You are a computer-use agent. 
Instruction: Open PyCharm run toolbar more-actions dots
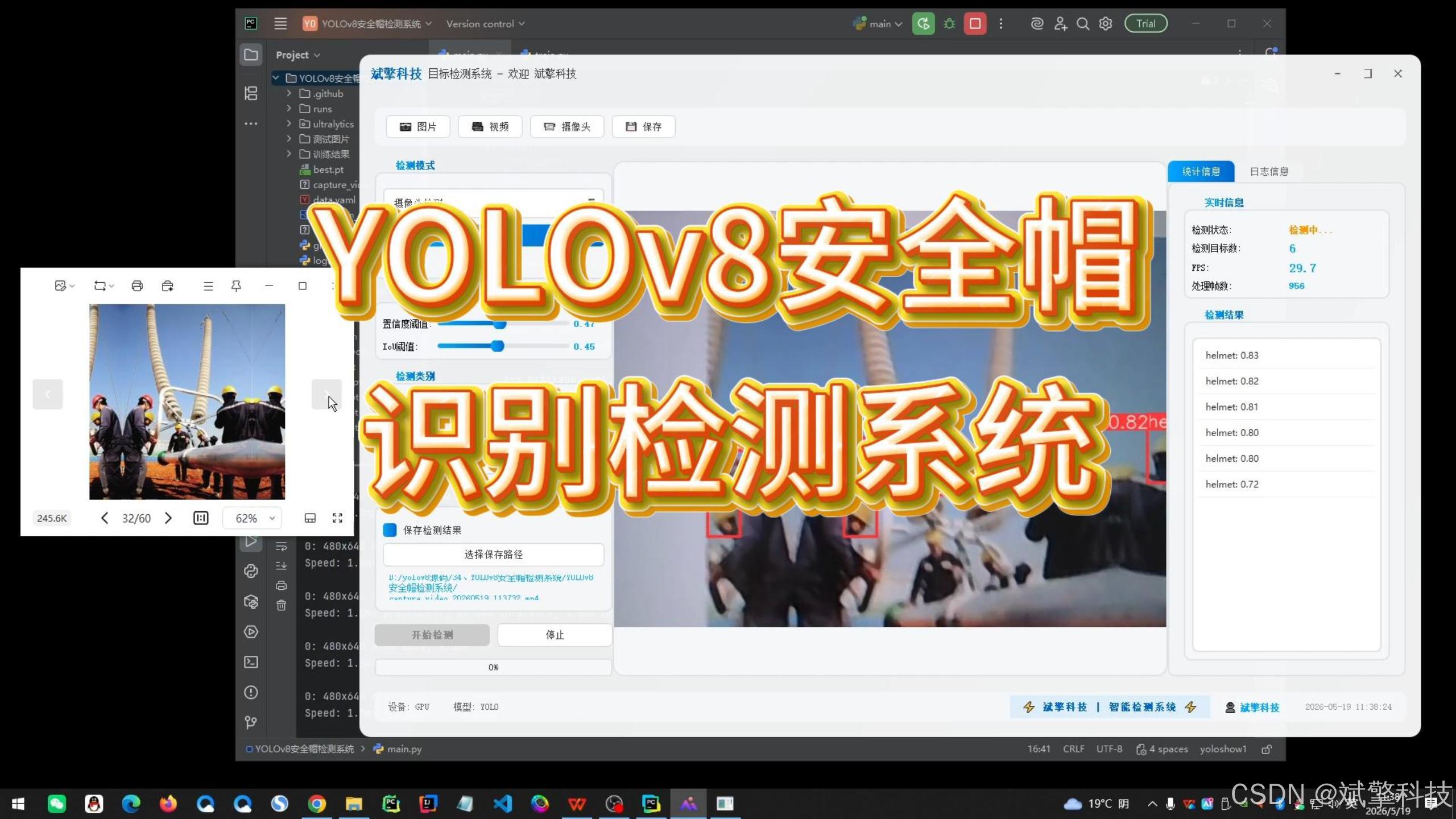pyautogui.click(x=1001, y=23)
